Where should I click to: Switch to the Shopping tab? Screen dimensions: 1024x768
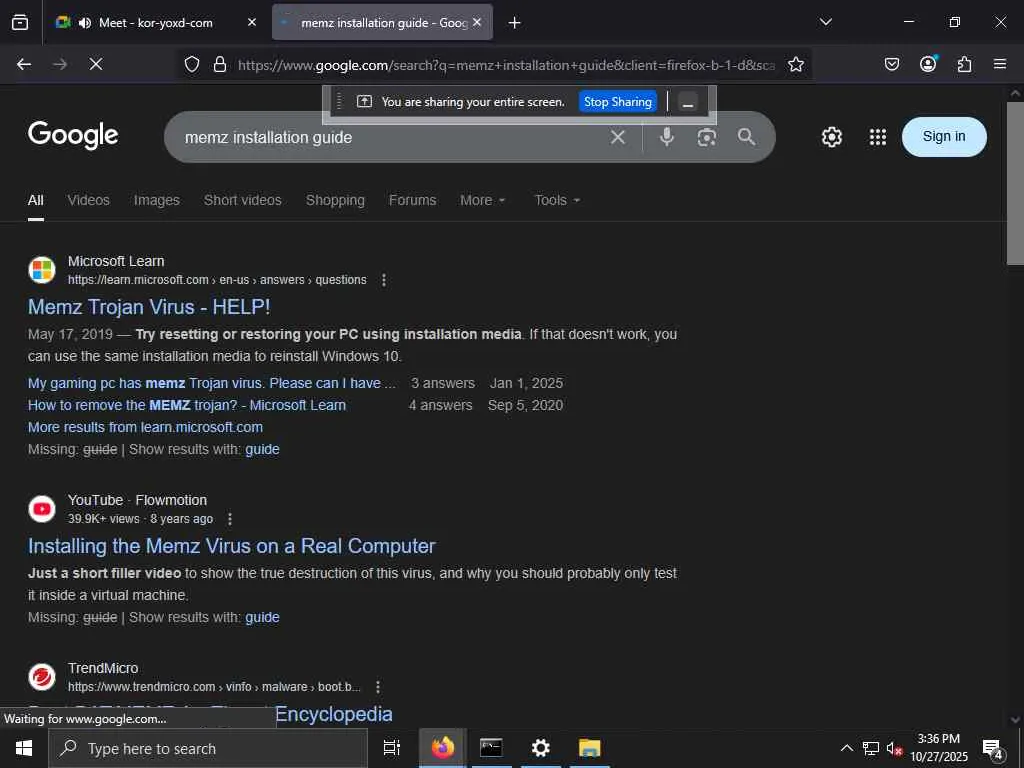tap(335, 200)
